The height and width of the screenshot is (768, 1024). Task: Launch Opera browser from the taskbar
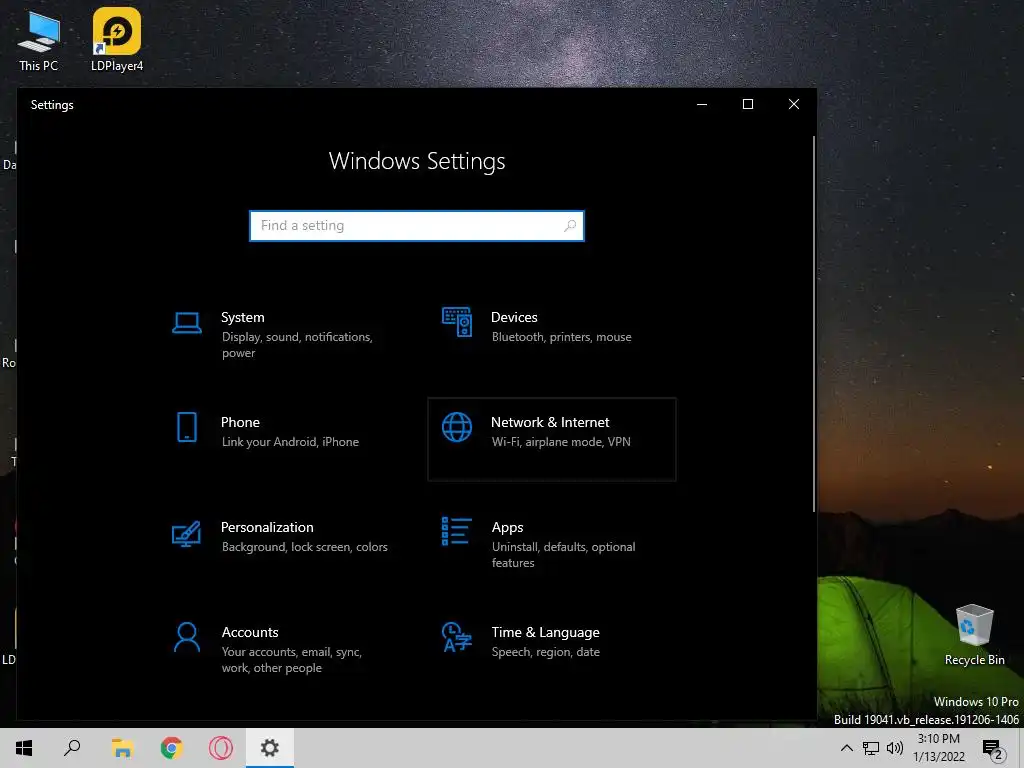tap(221, 748)
